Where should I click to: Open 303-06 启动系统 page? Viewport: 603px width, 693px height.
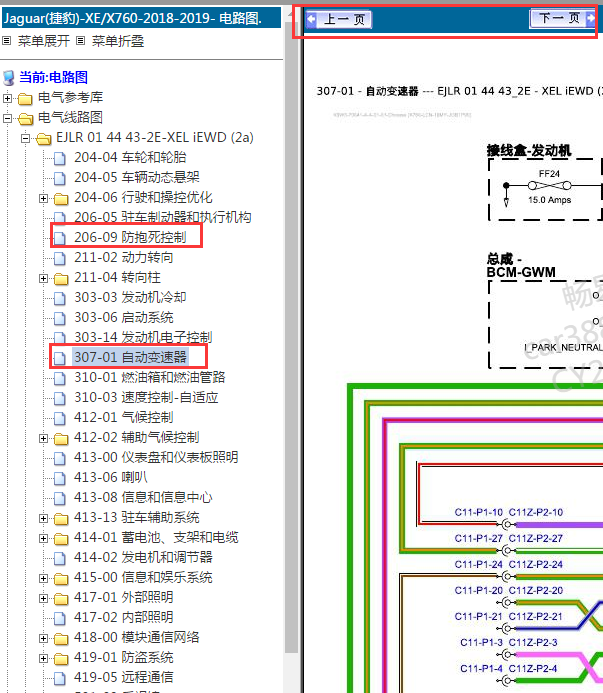123,317
